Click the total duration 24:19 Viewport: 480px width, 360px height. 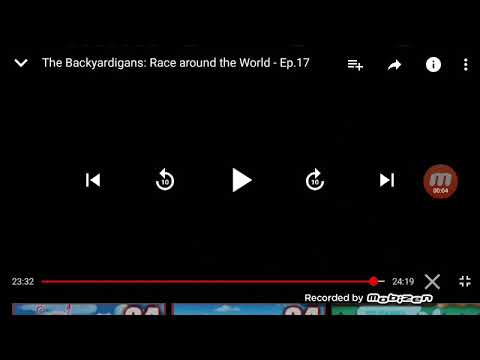pos(403,282)
